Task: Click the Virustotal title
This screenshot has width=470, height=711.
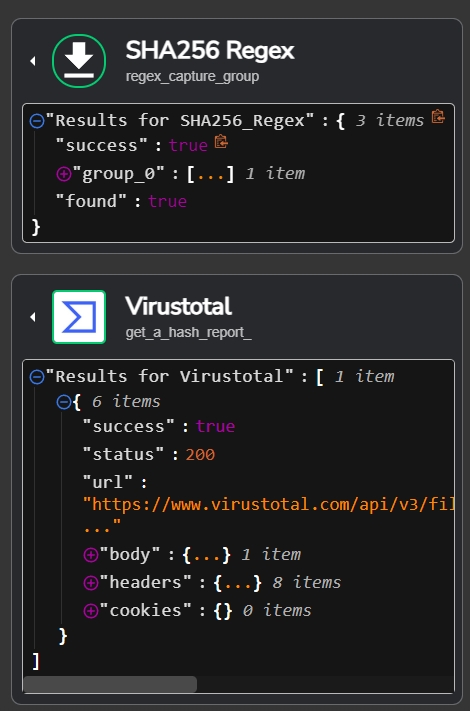Action: point(179,306)
